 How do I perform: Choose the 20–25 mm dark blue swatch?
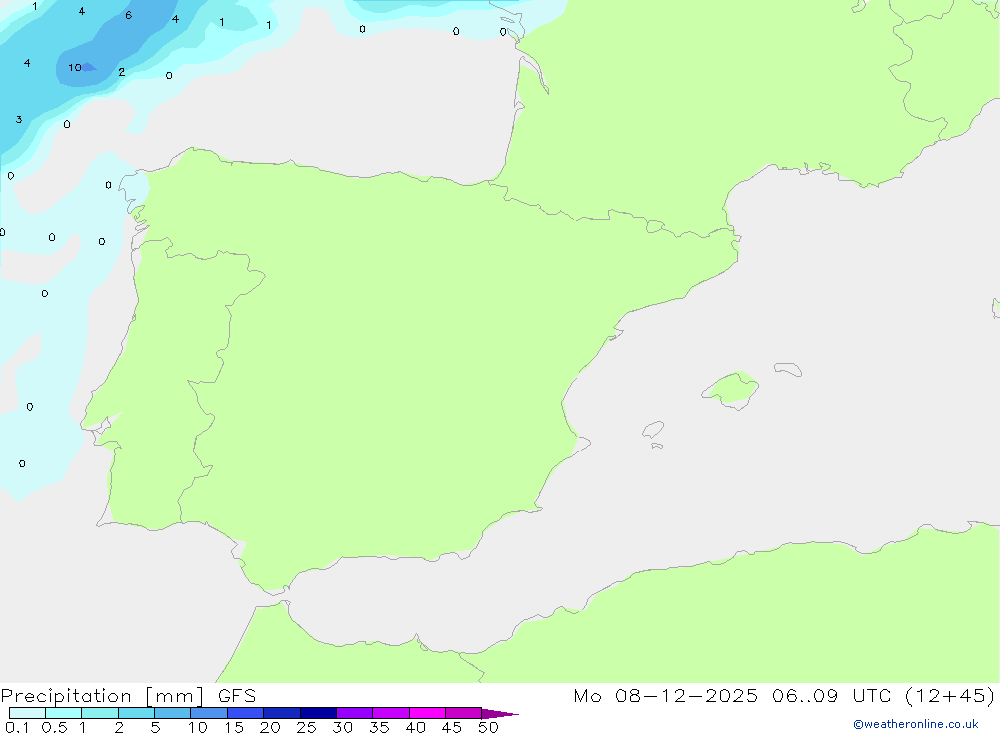tap(282, 713)
